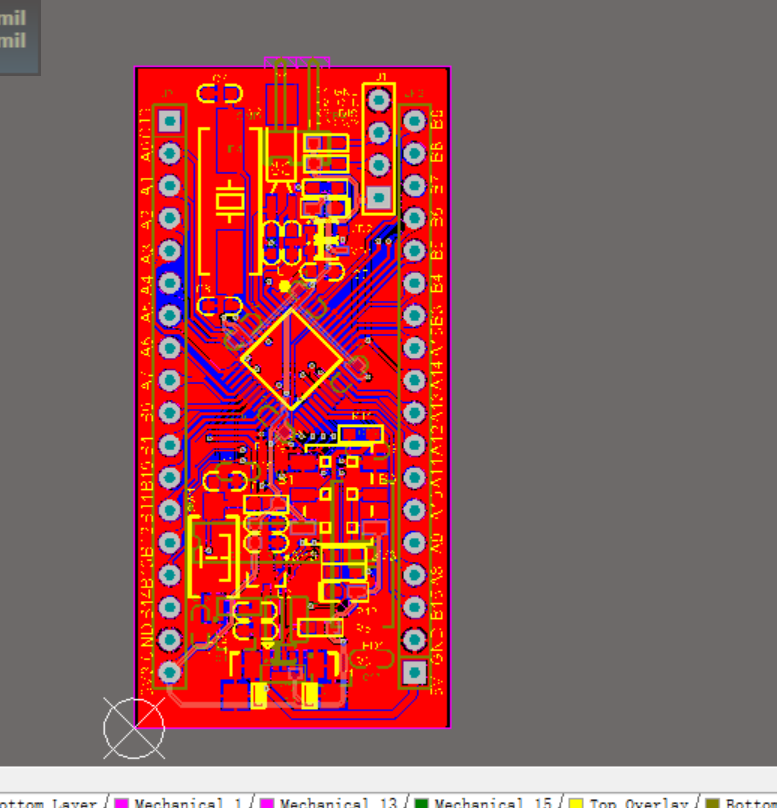Viewport: 777px width, 808px height.
Task: Select the right header pad labeled A11
Action: pyautogui.click(x=414, y=478)
